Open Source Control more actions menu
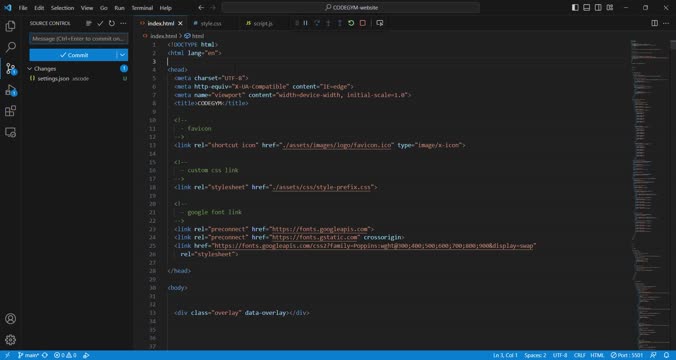The image size is (676, 360). point(123,23)
